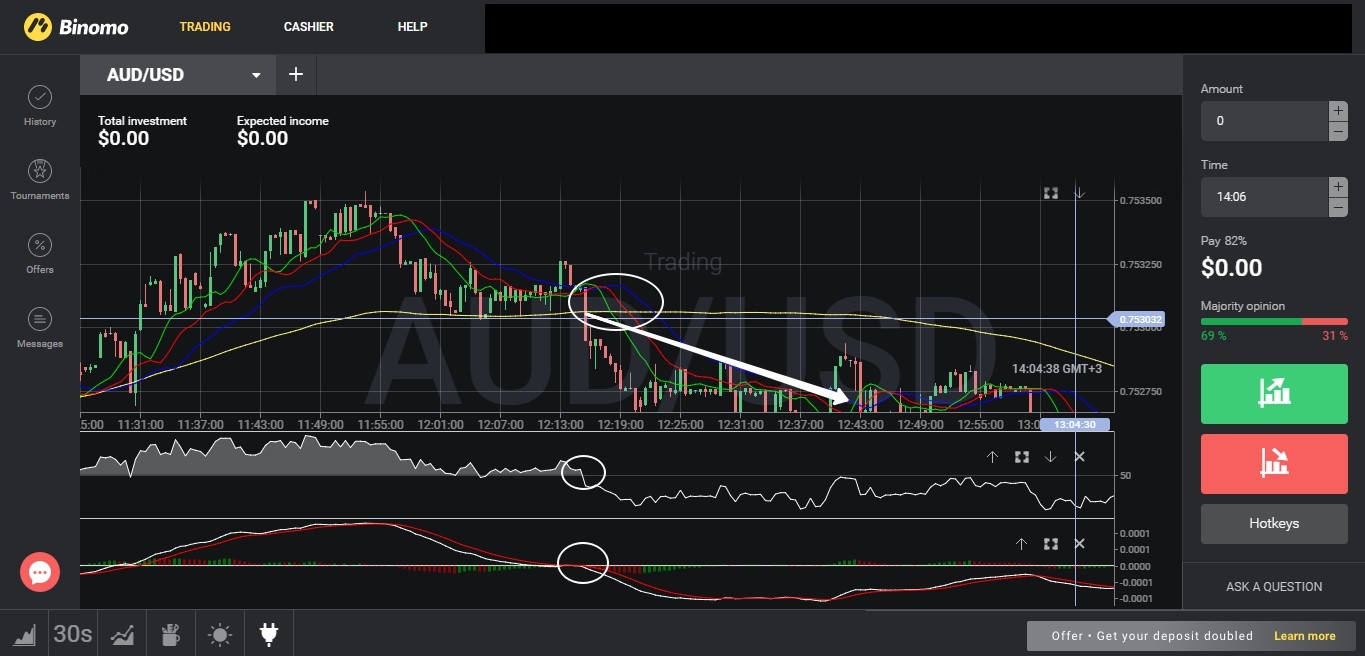Viewport: 1365px width, 656px height.
Task: Open the History sidebar panel
Action: tap(40, 106)
